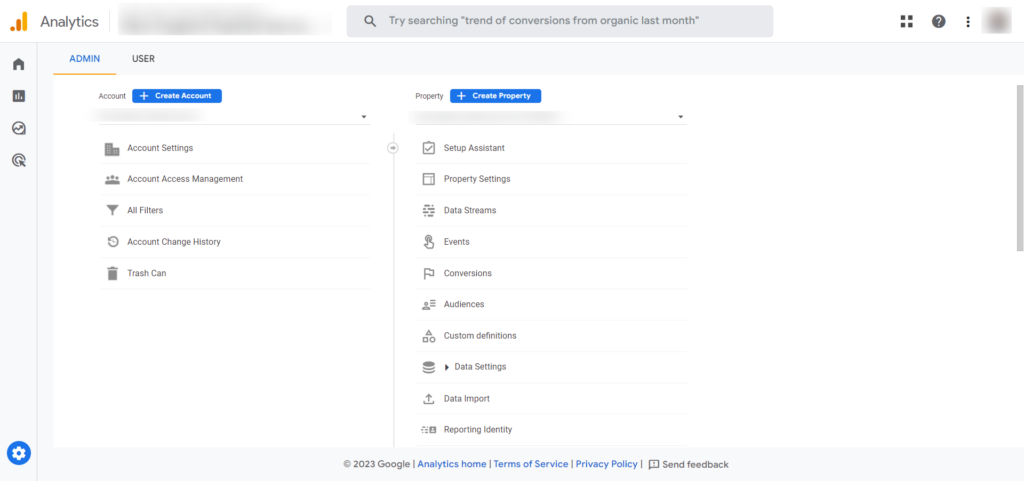Click the Help question mark icon
The width and height of the screenshot is (1024, 481).
[938, 21]
